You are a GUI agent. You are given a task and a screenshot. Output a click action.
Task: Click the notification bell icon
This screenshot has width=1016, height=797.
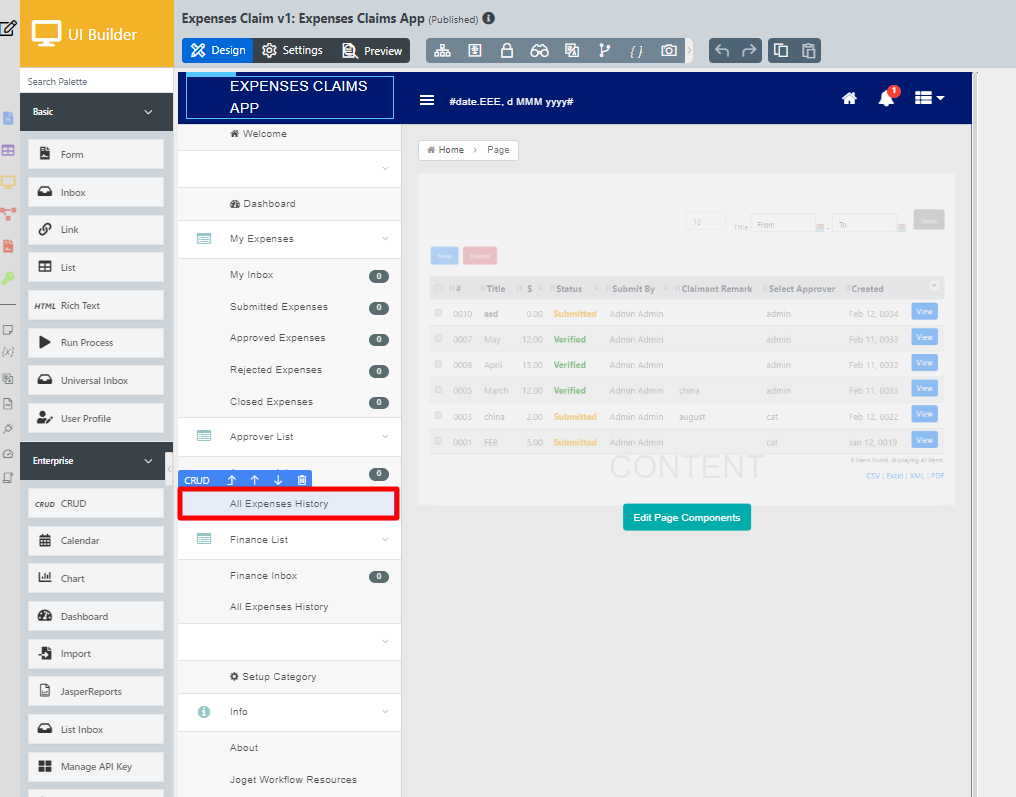coord(886,98)
